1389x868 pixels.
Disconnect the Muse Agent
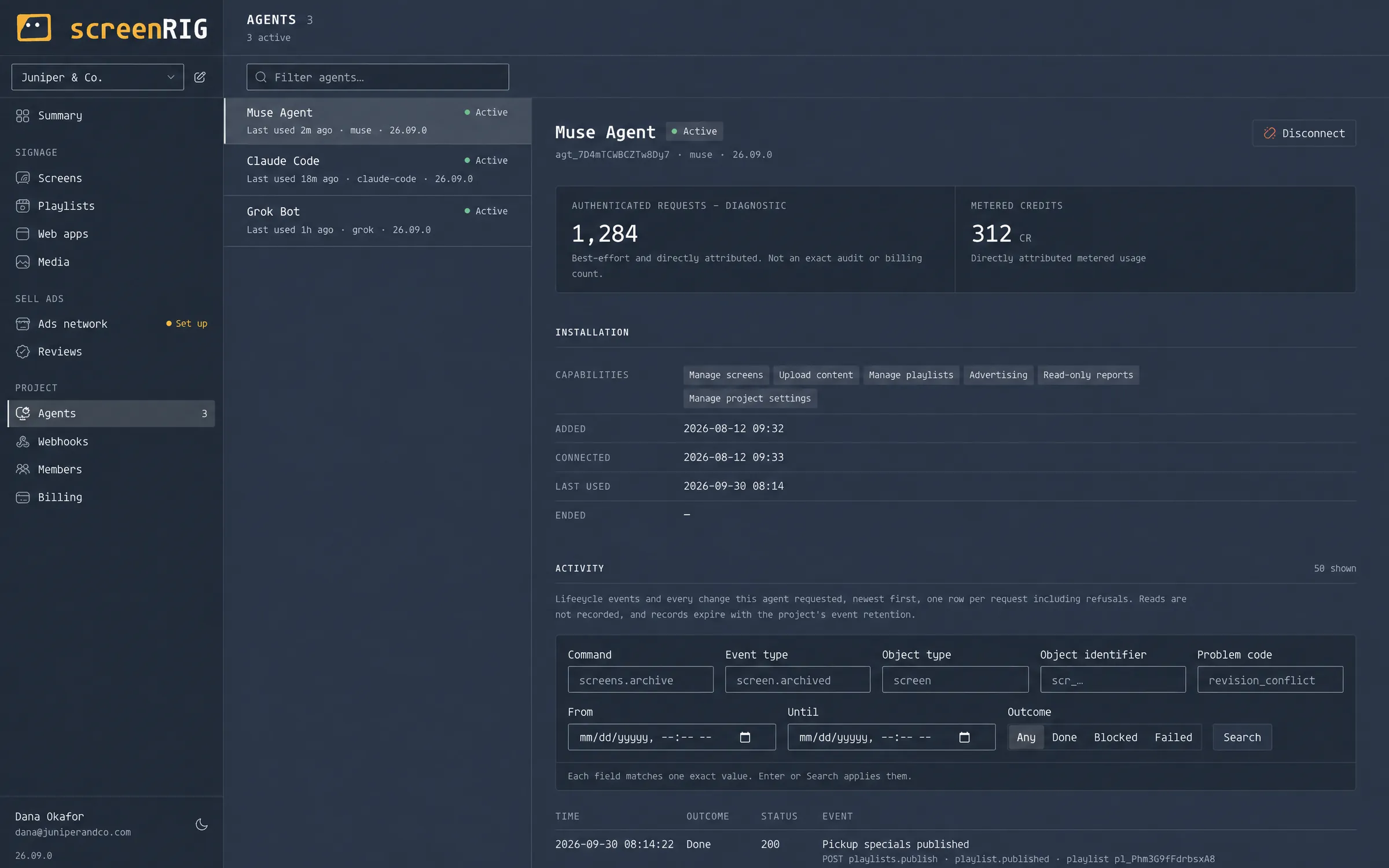tap(1304, 133)
